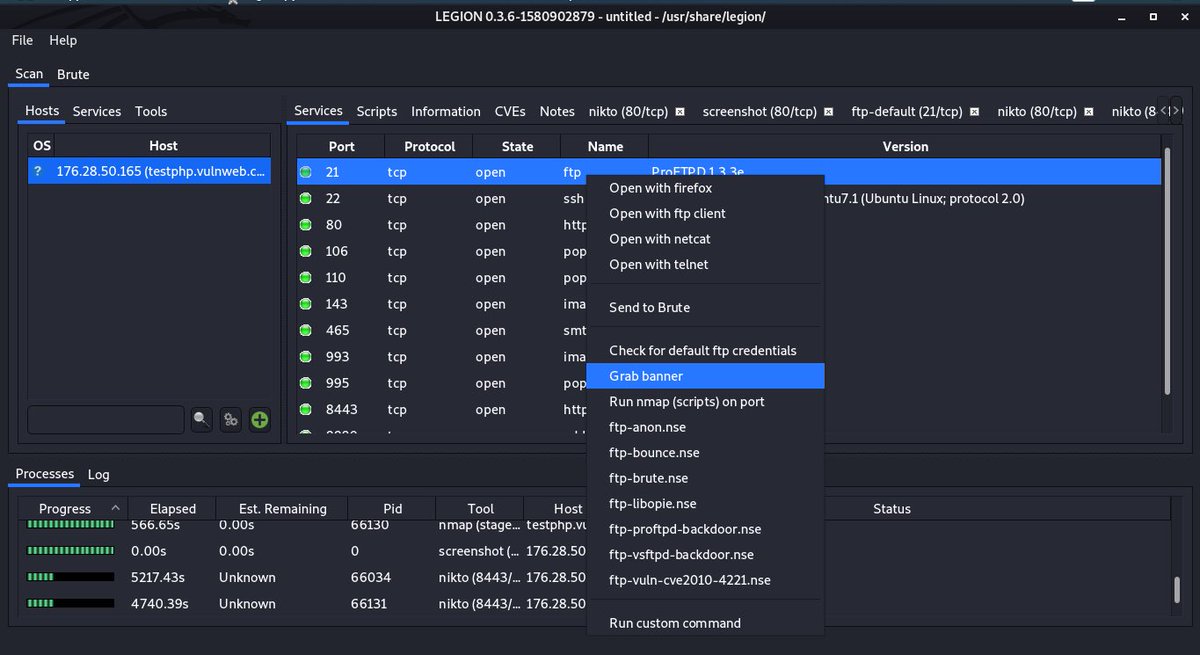Select Send to Brute

point(705,307)
